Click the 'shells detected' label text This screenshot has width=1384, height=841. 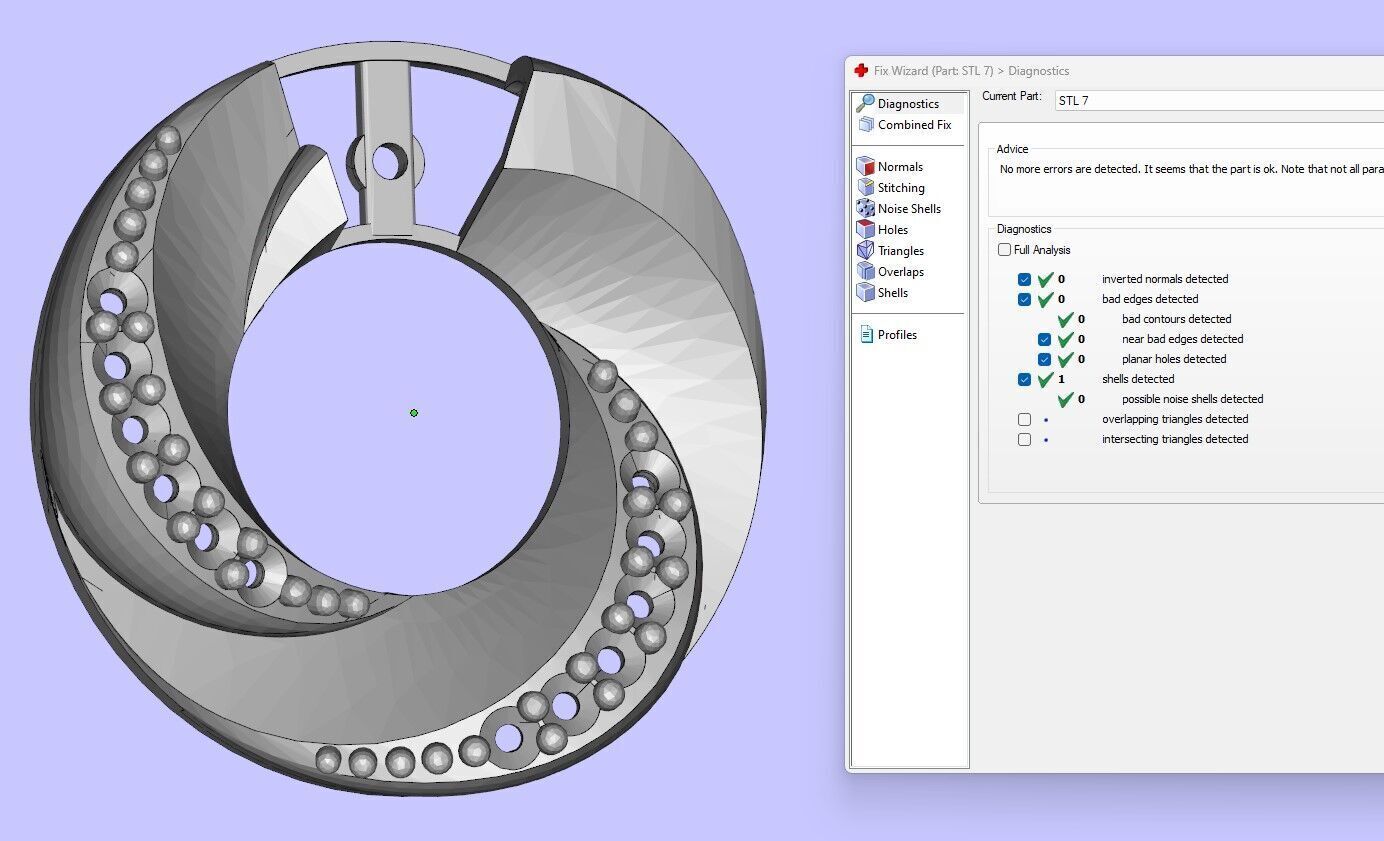click(x=1138, y=379)
